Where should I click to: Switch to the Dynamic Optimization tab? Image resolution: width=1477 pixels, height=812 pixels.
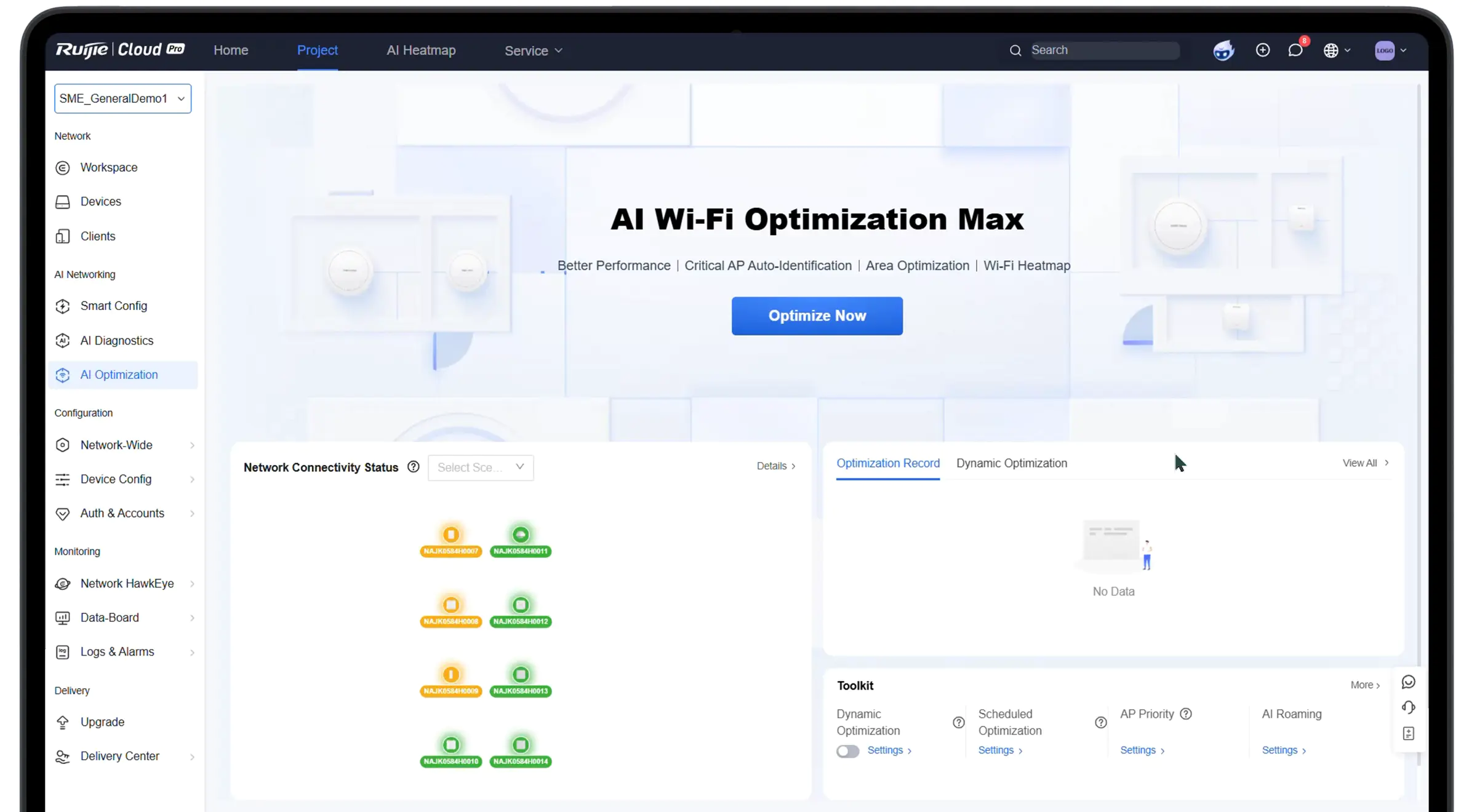click(1011, 463)
